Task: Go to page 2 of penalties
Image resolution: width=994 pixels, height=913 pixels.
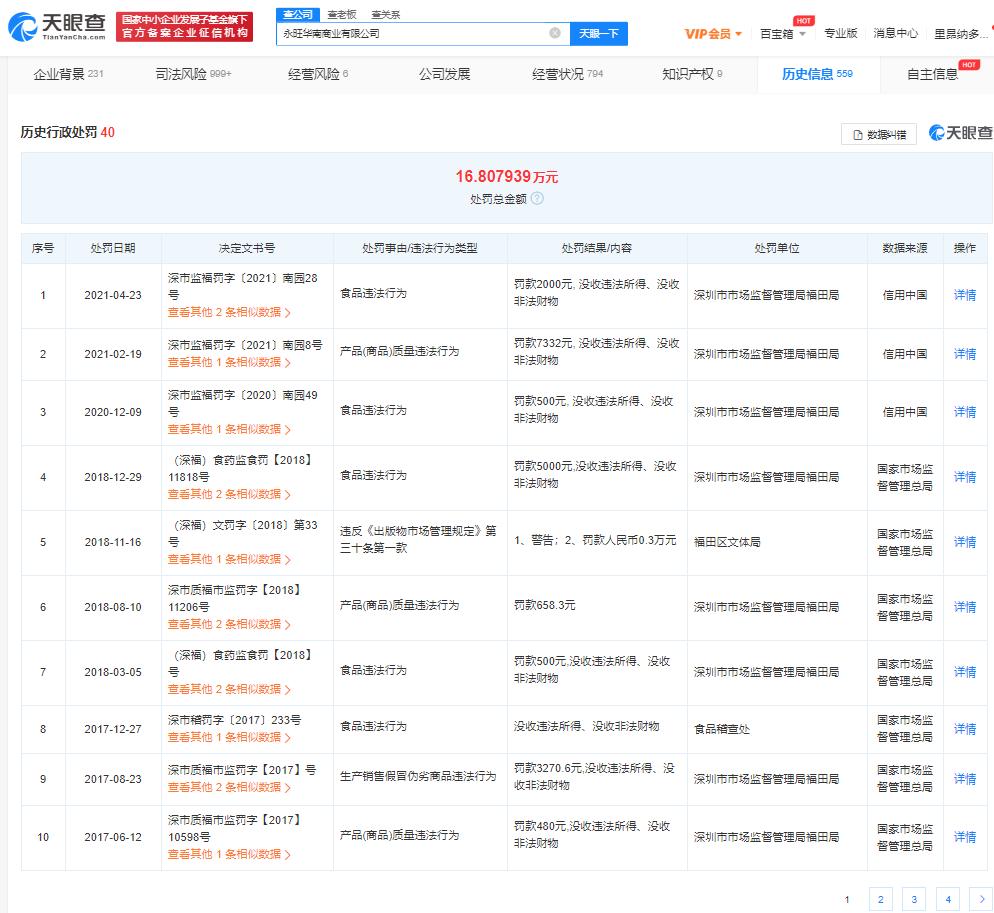Action: 880,899
